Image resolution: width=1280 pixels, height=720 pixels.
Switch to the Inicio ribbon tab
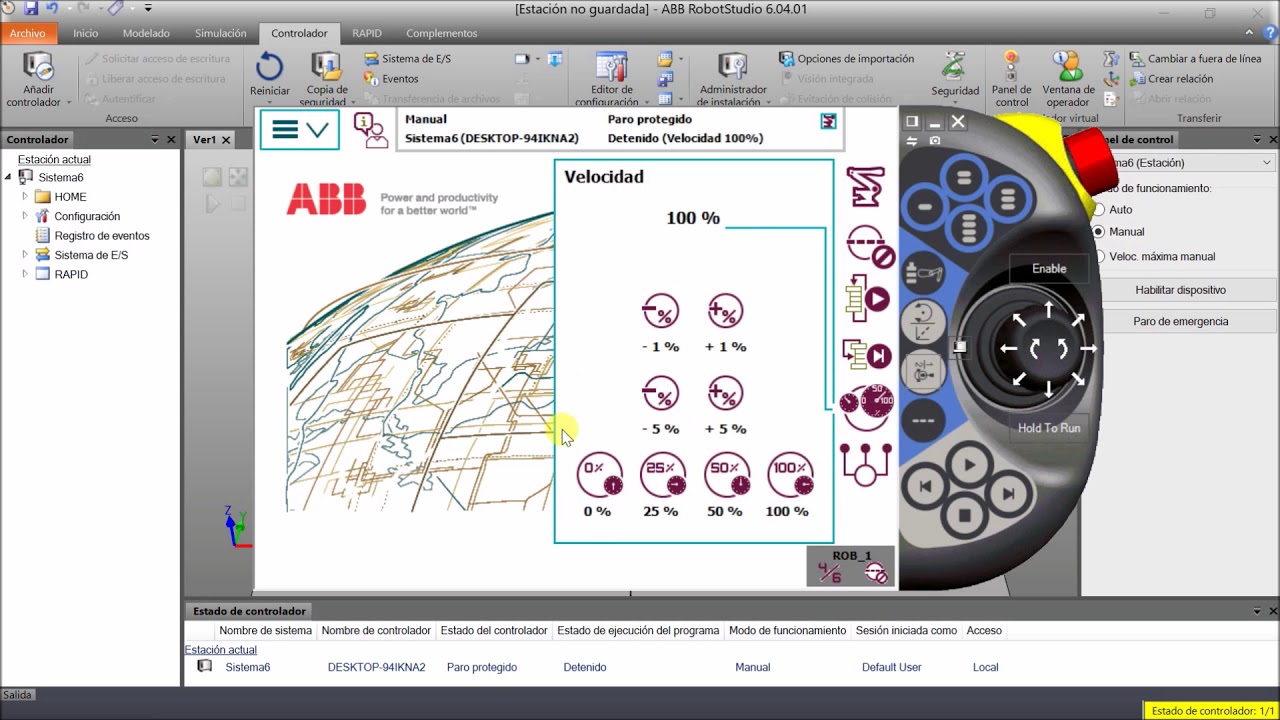coord(86,33)
